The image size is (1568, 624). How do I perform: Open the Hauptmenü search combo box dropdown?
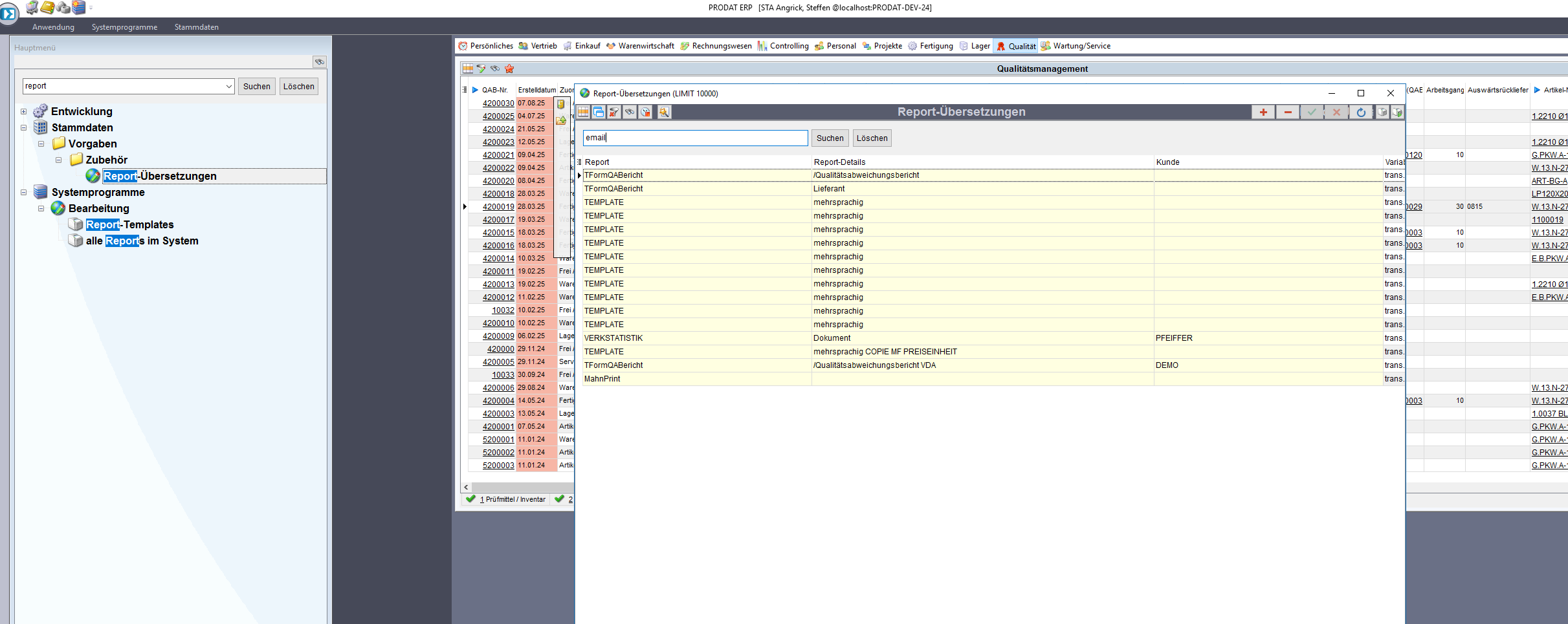tap(229, 87)
